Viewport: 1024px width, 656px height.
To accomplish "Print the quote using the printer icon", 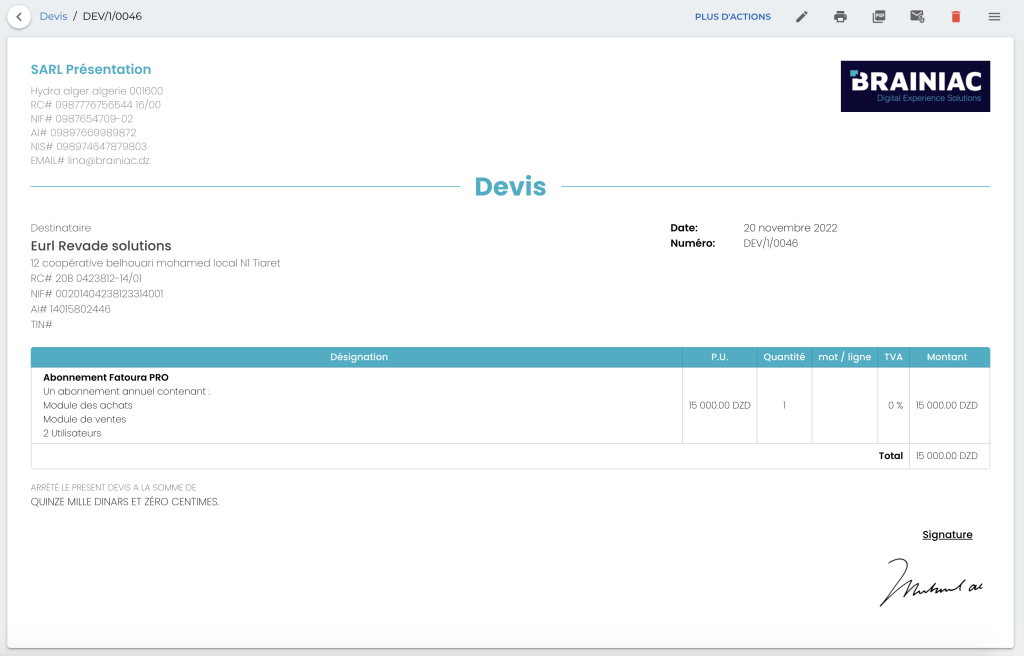I will click(x=840, y=17).
